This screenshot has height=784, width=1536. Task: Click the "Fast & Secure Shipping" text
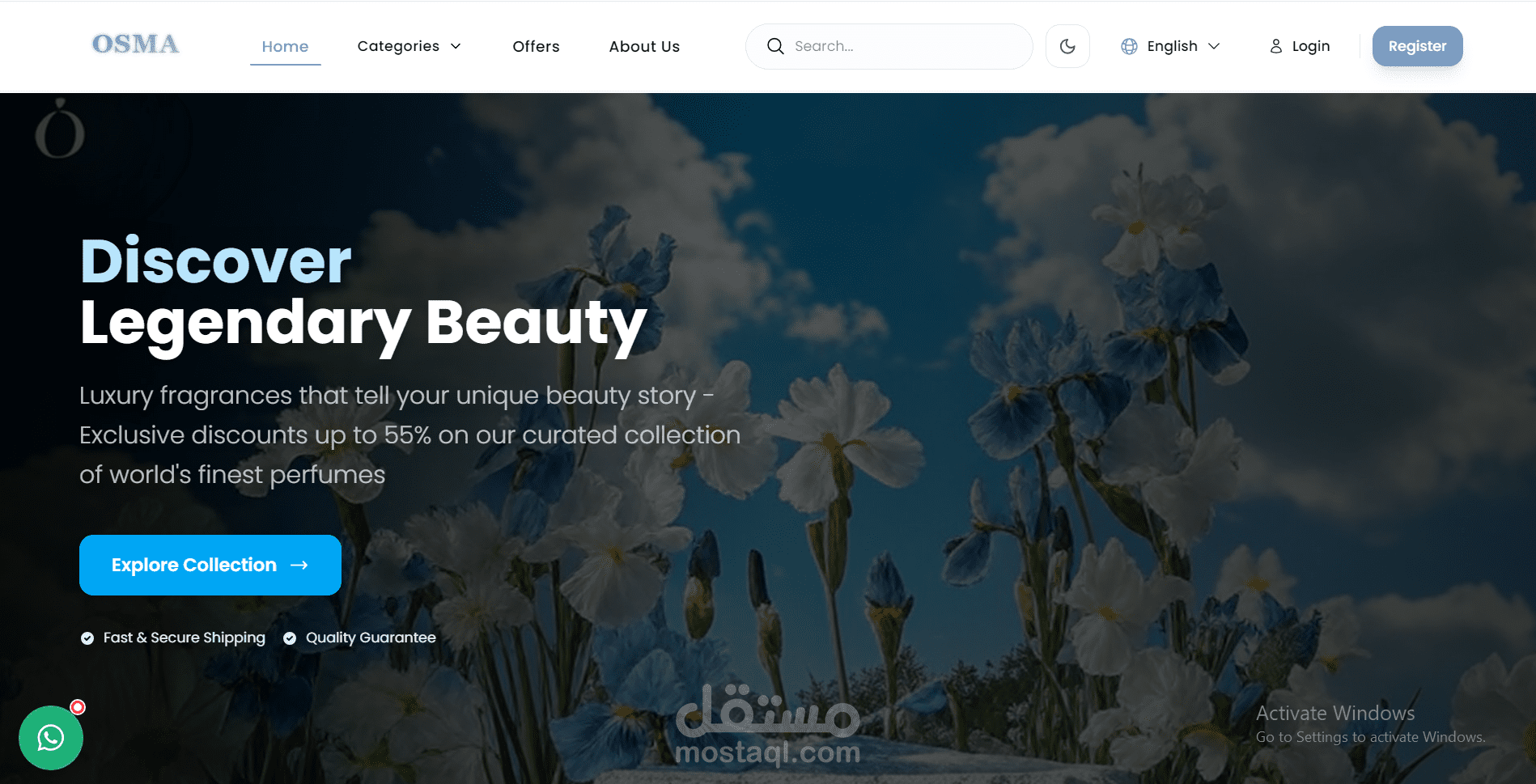click(x=185, y=638)
